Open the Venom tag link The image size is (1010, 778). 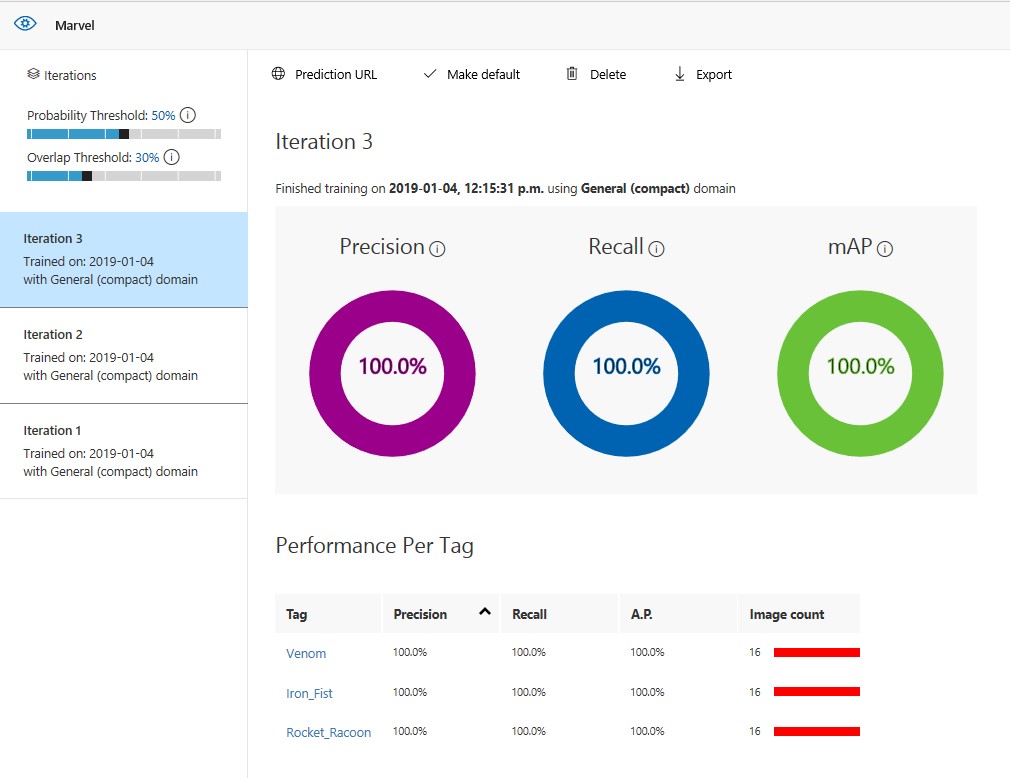[x=306, y=653]
